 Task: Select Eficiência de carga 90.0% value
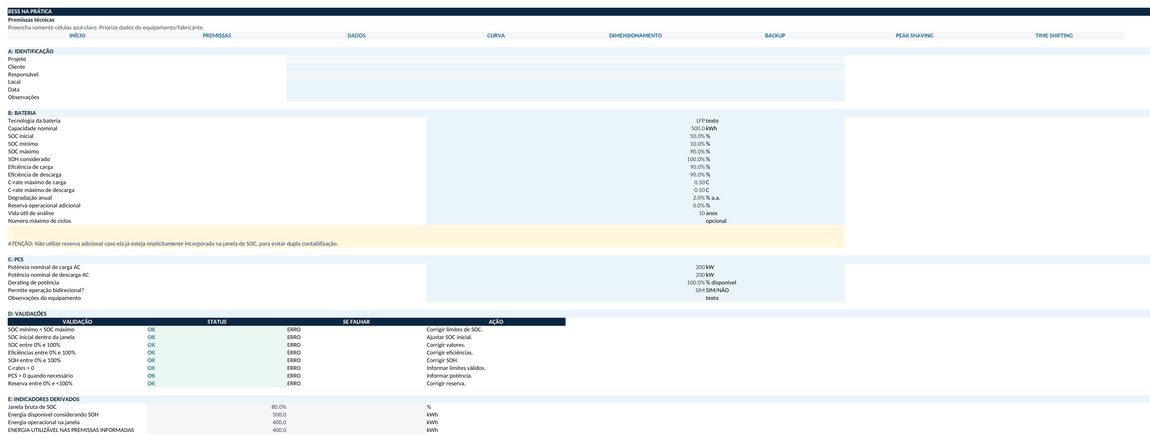[x=697, y=167]
